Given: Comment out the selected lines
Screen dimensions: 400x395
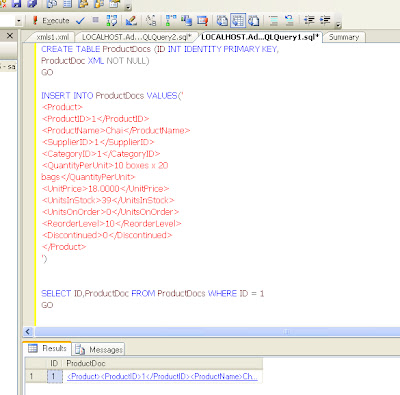Looking at the screenshot, I should click(x=274, y=21).
